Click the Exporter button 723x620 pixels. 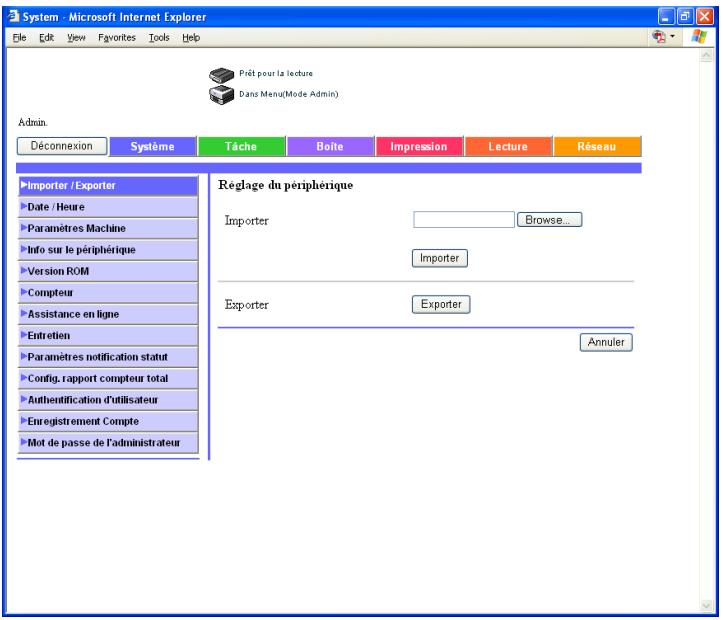(x=441, y=304)
